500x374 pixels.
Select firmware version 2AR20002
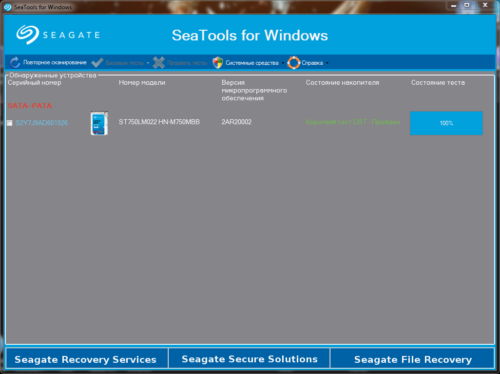tap(237, 122)
